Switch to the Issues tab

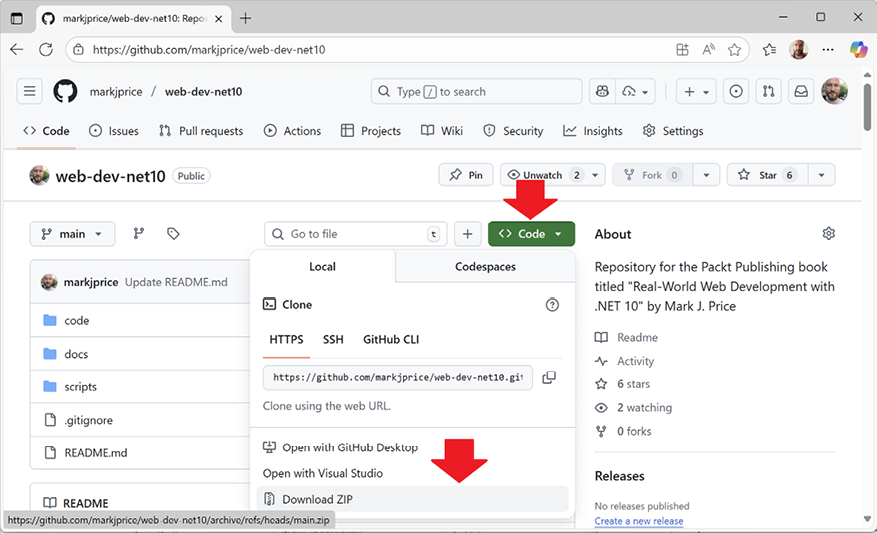pyautogui.click(x=114, y=131)
